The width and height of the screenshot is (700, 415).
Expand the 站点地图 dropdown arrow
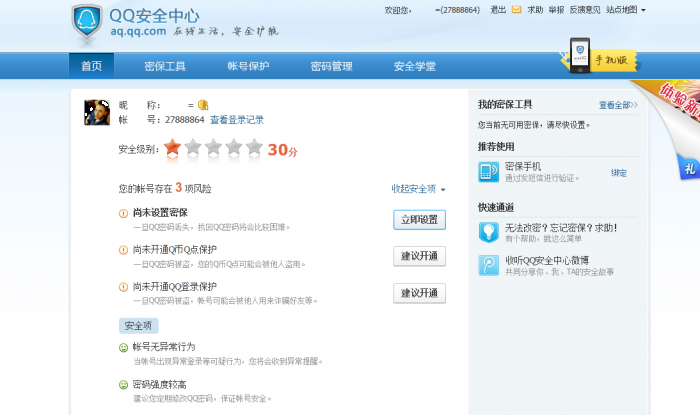[x=643, y=10]
